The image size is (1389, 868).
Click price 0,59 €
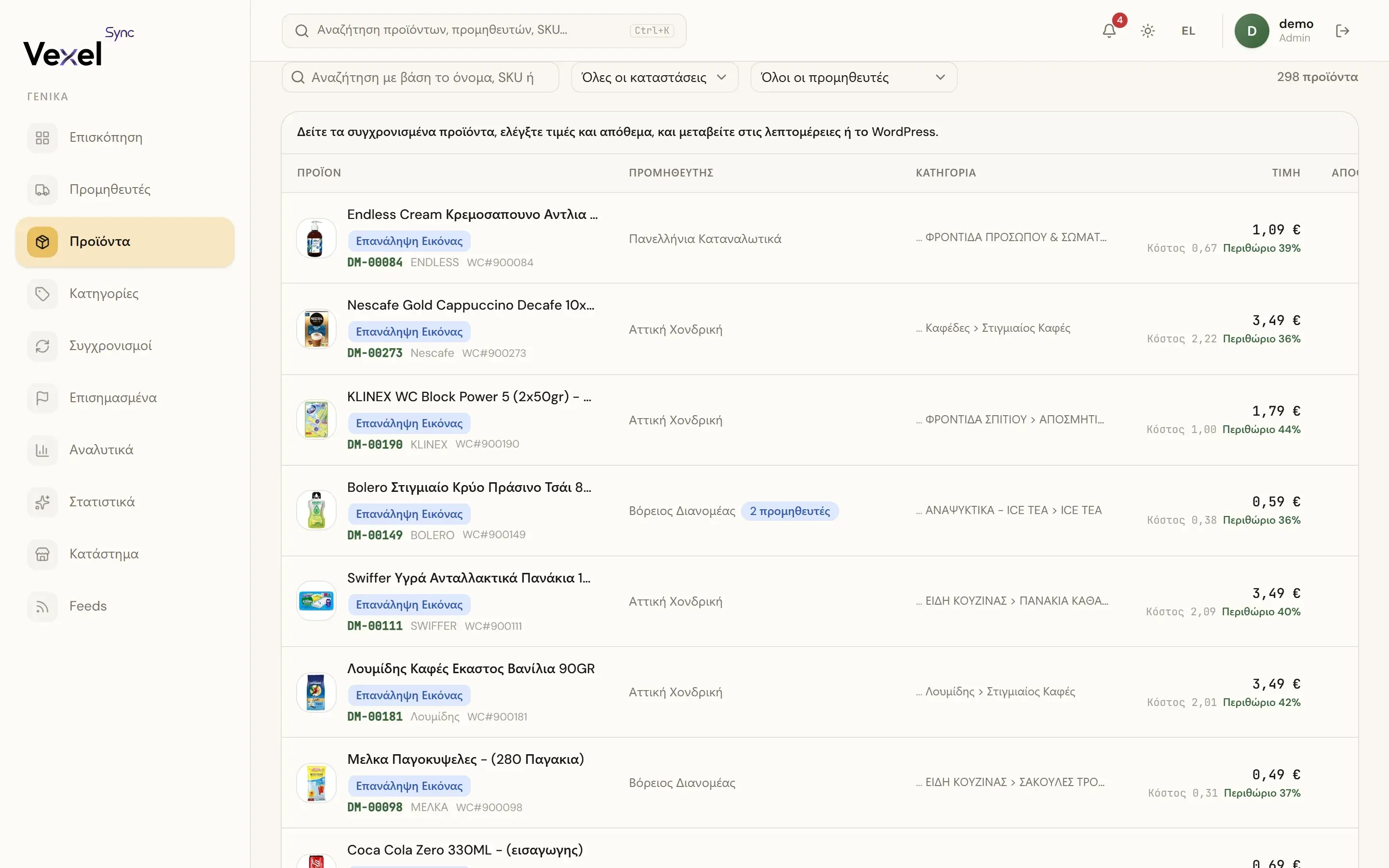point(1276,502)
